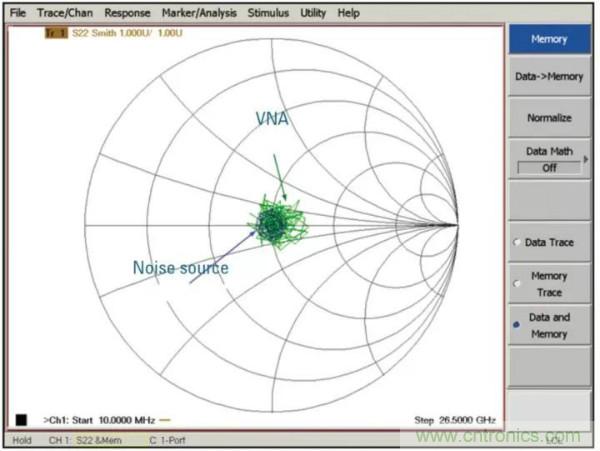Open the Data Math Off value field

click(547, 168)
